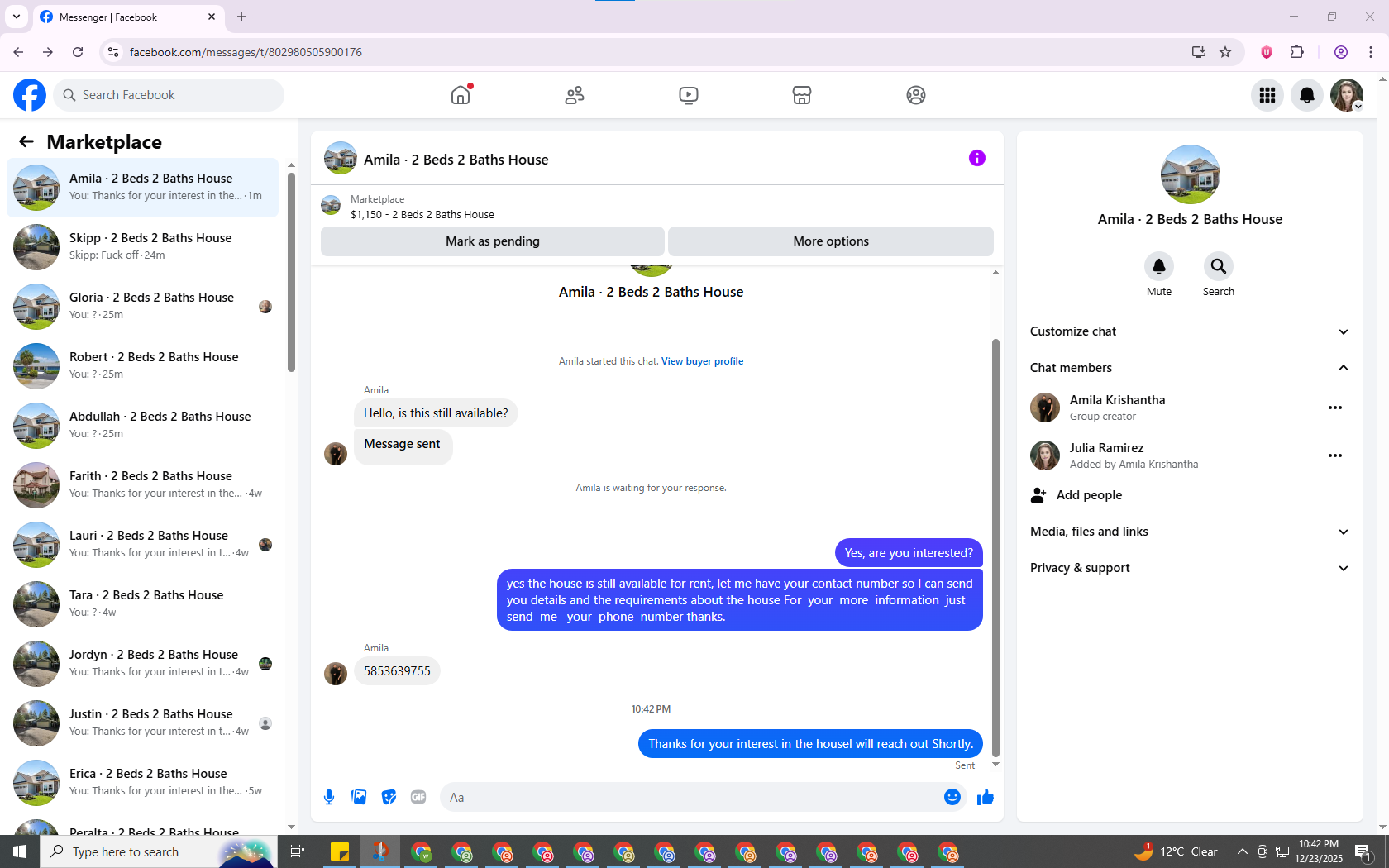Open Skipp 2 Beds 2 Baths House chat
Image resolution: width=1389 pixels, height=868 pixels.
click(142, 247)
